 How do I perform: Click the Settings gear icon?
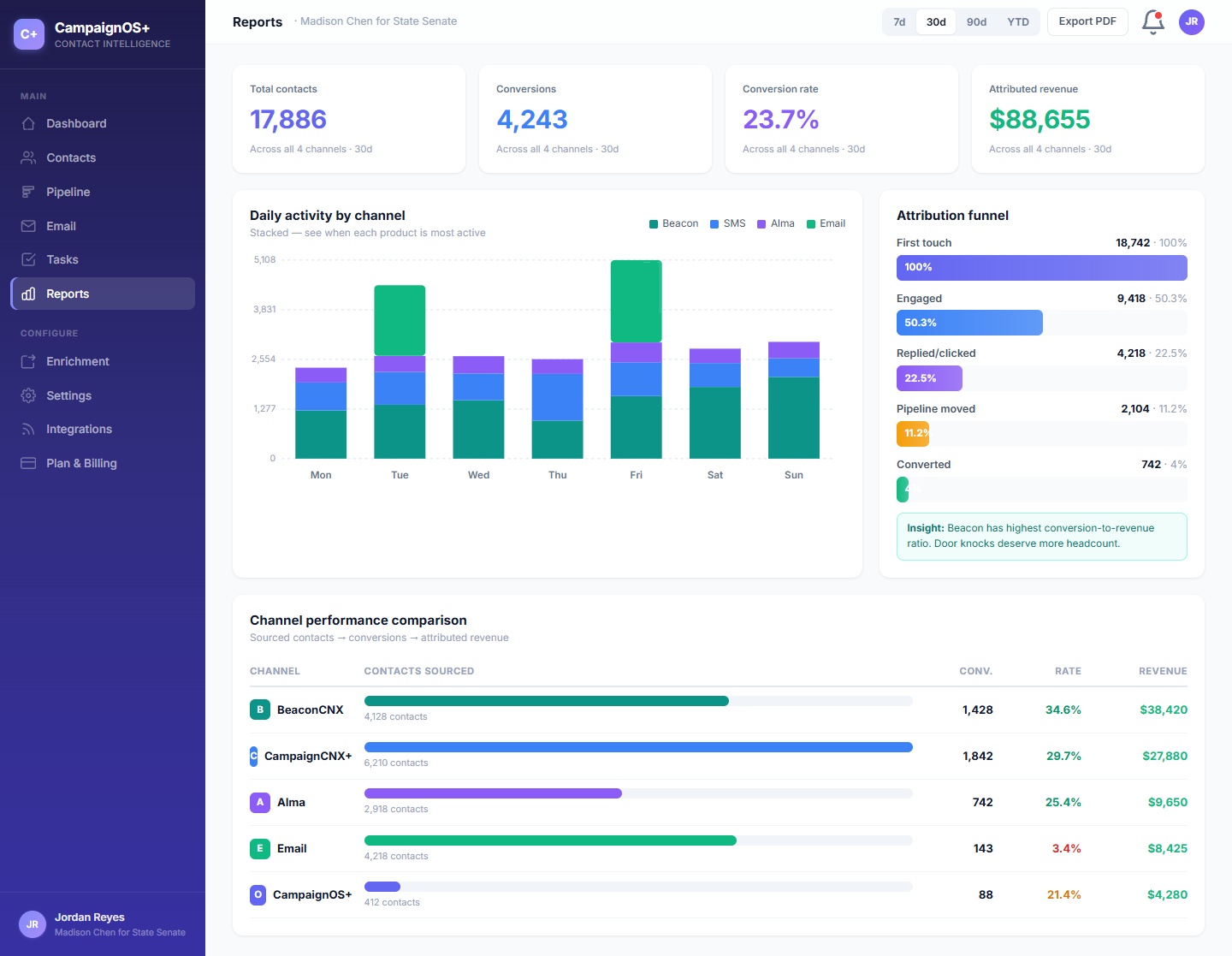(28, 395)
